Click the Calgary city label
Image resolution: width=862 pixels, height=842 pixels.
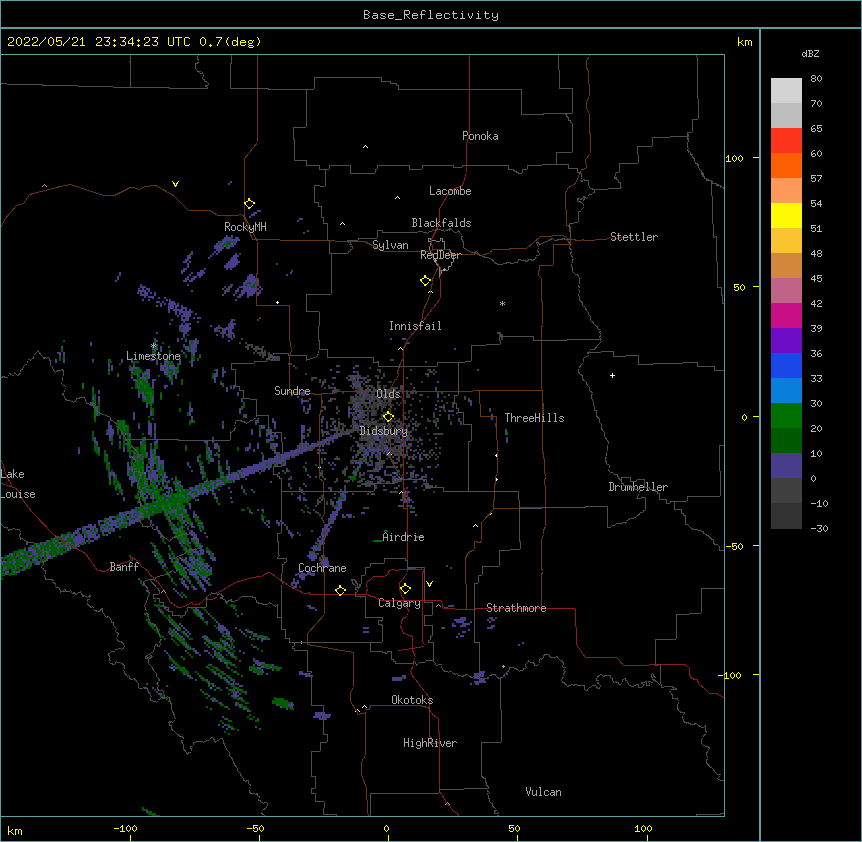click(399, 603)
